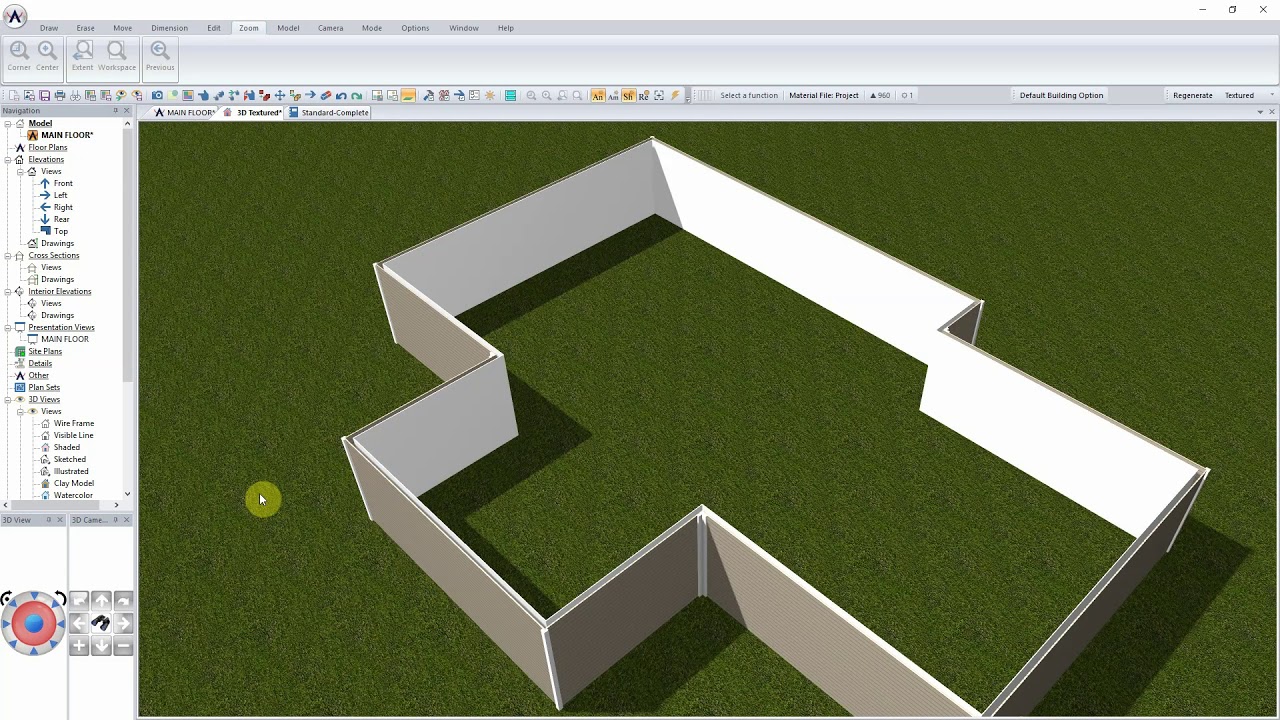Open the Options menu
The width and height of the screenshot is (1280, 720).
click(x=415, y=28)
